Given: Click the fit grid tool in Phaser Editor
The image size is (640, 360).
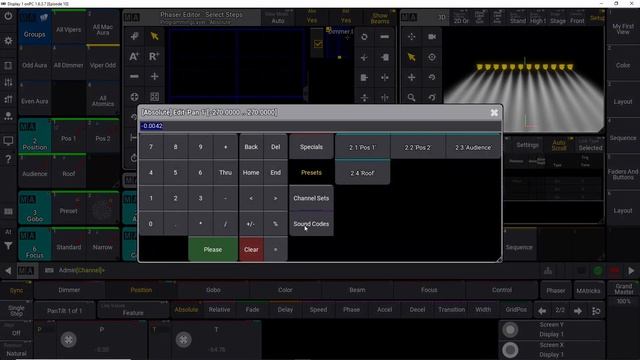Looking at the screenshot, I should [x=154, y=97].
